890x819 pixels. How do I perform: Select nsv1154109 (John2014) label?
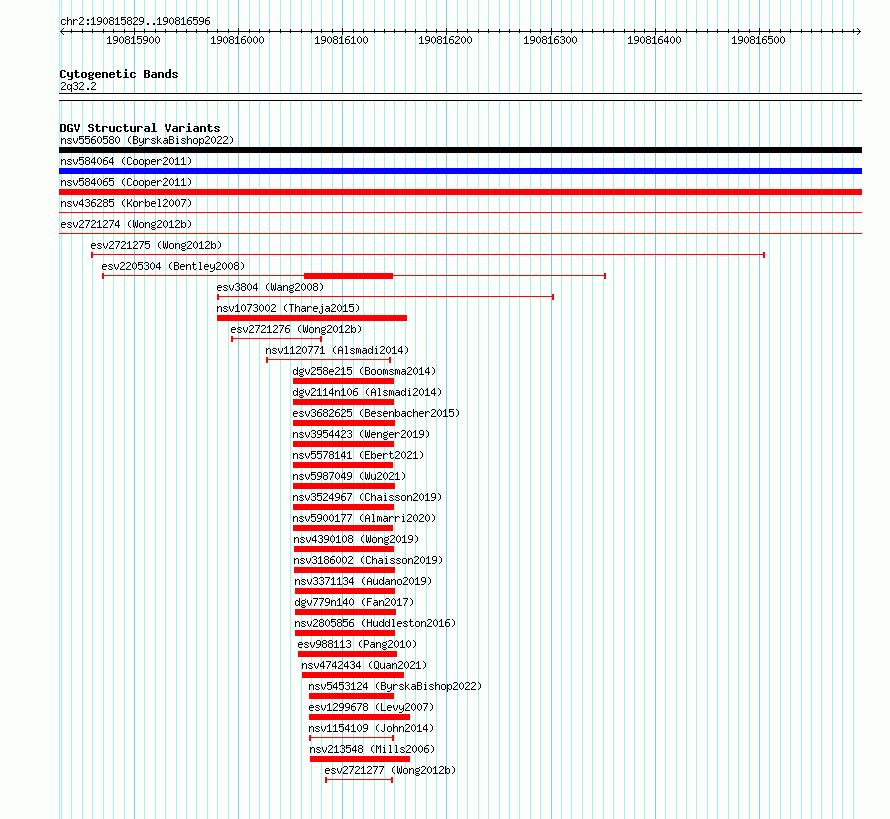[x=371, y=728]
